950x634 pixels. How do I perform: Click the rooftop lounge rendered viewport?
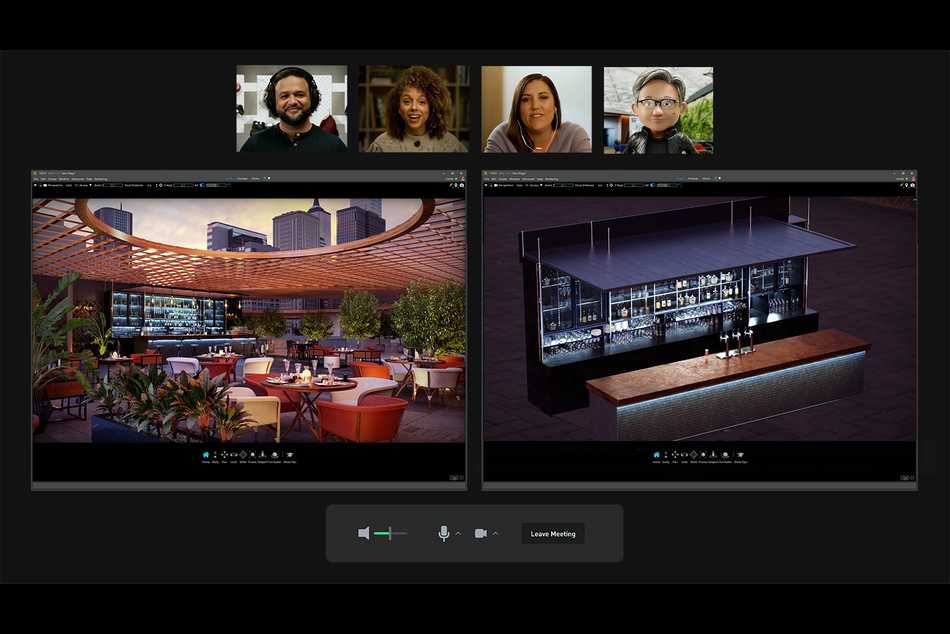coord(249,320)
